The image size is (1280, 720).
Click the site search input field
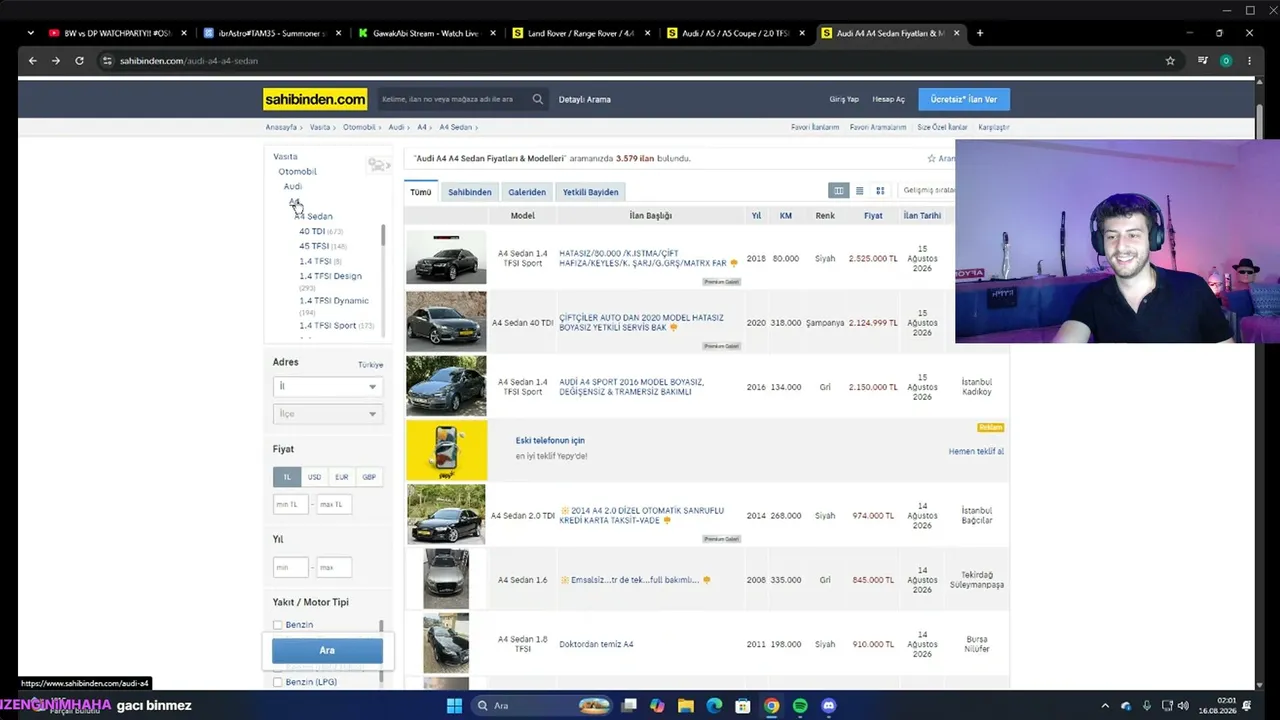(x=453, y=99)
